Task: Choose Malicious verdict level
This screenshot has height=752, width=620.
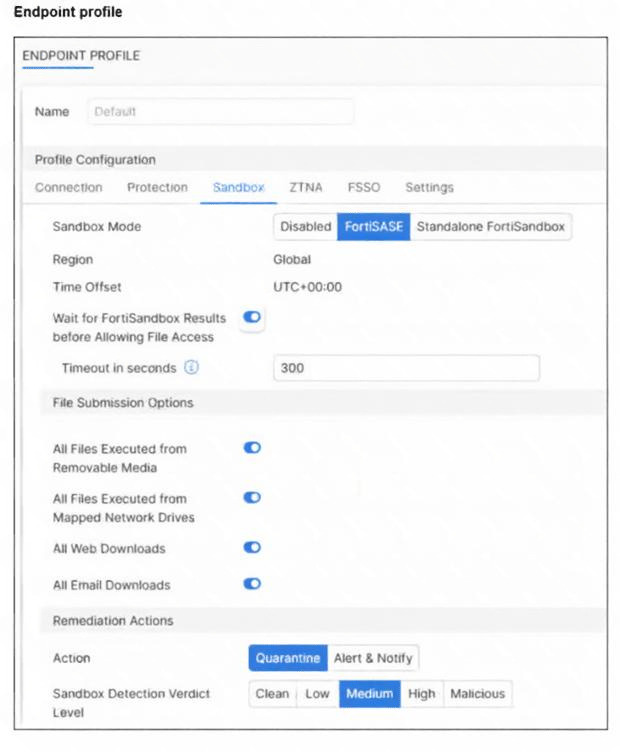Action: tap(477, 694)
